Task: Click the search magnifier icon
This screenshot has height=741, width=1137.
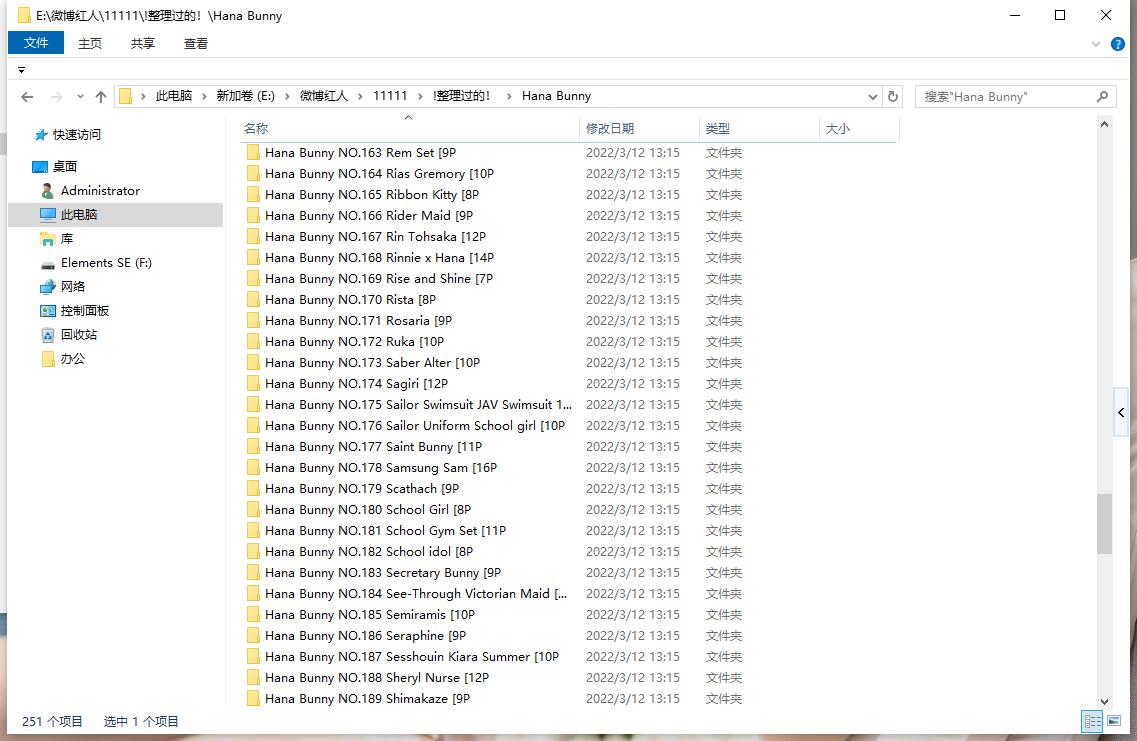Action: [x=1102, y=96]
